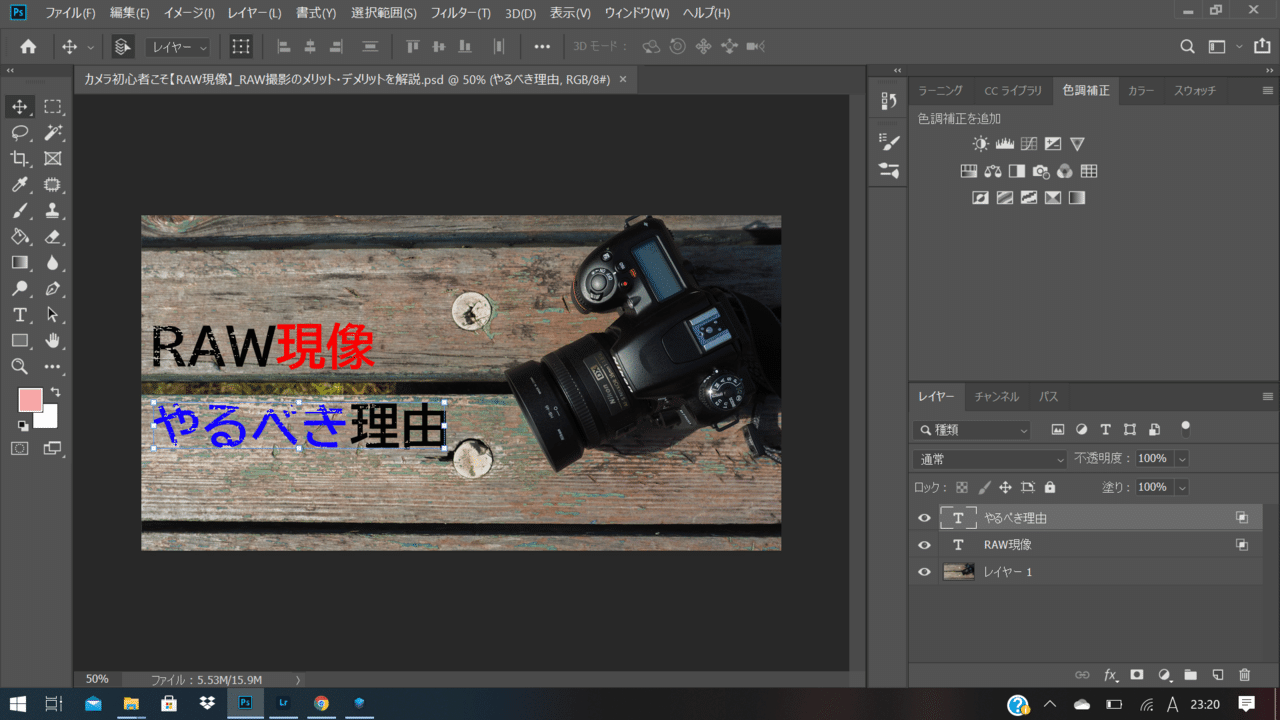This screenshot has width=1280, height=720.
Task: Select the Gradient tool
Action: click(19, 263)
